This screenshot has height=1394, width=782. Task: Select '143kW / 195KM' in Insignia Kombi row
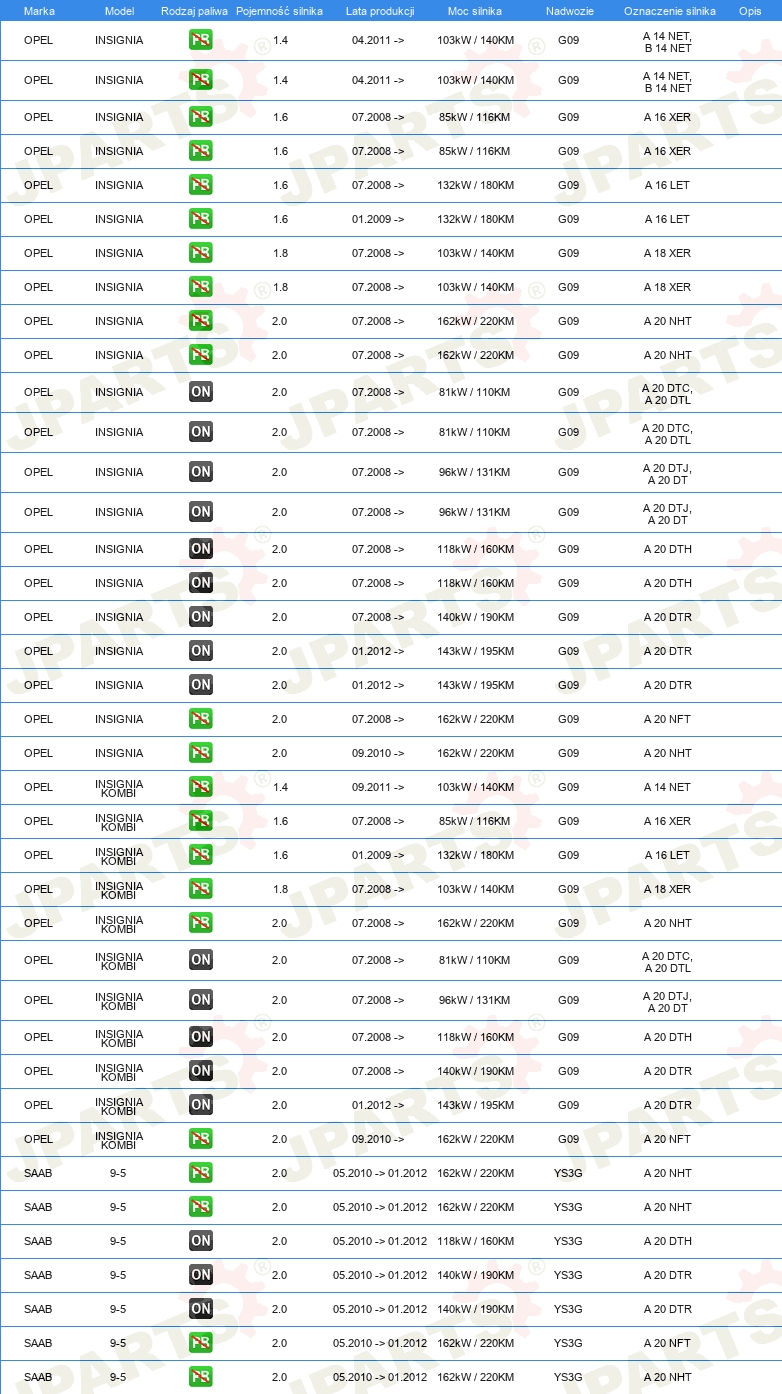point(476,1105)
